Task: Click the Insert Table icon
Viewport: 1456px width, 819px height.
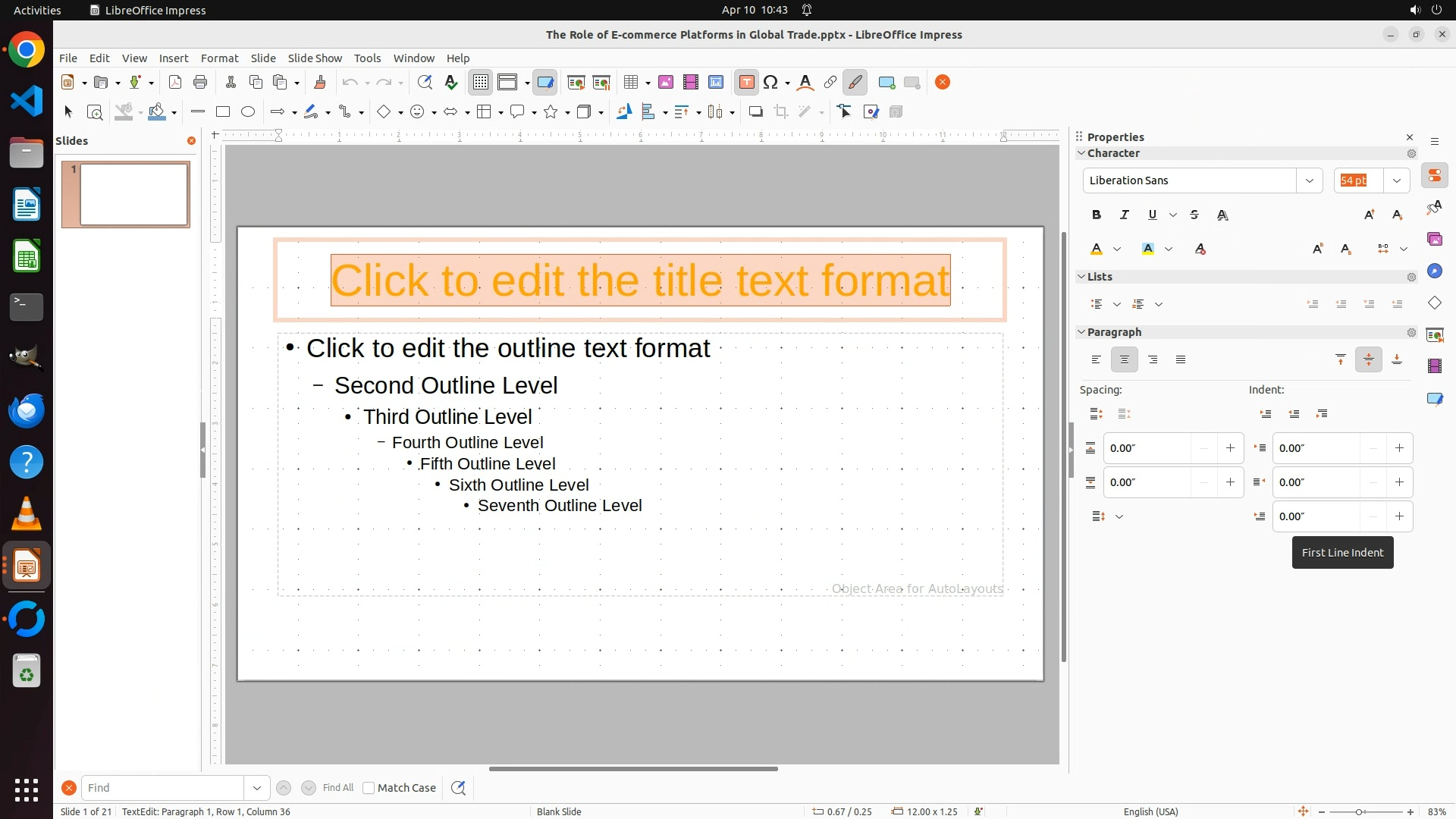Action: (629, 83)
